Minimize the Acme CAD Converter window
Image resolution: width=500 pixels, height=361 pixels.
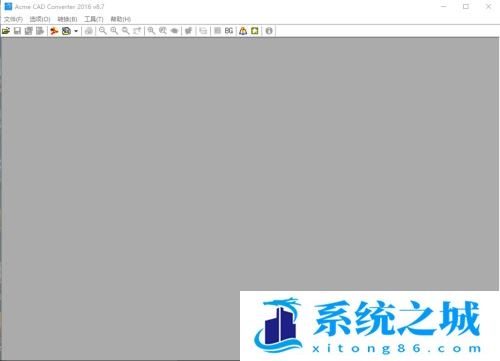(444, 6)
